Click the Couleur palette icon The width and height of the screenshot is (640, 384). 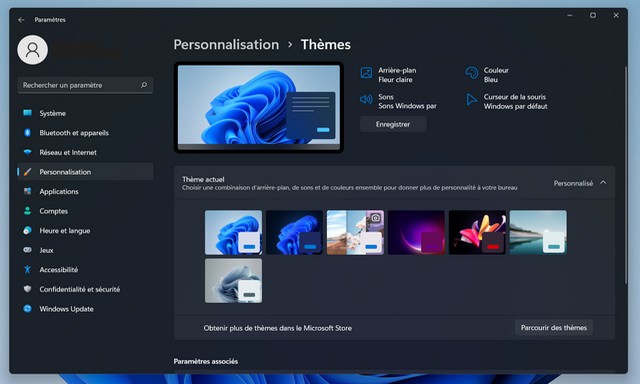(x=472, y=73)
